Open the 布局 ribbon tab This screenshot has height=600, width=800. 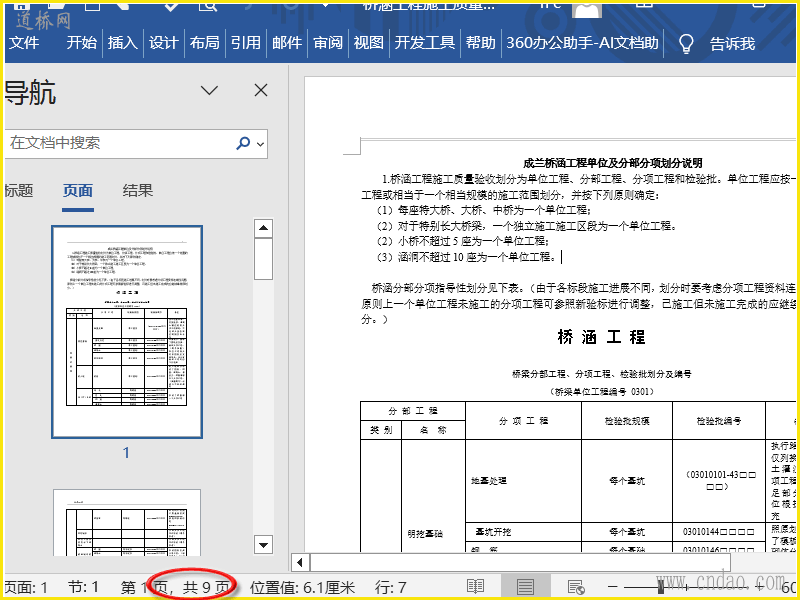tap(205, 43)
